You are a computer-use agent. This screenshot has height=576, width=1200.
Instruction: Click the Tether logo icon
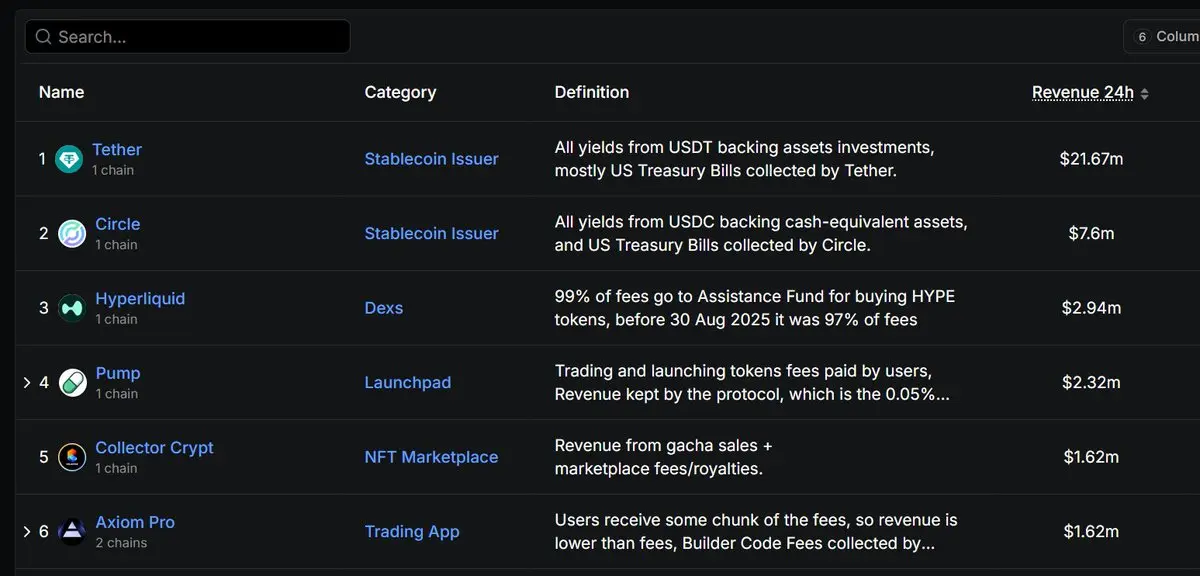[69, 159]
